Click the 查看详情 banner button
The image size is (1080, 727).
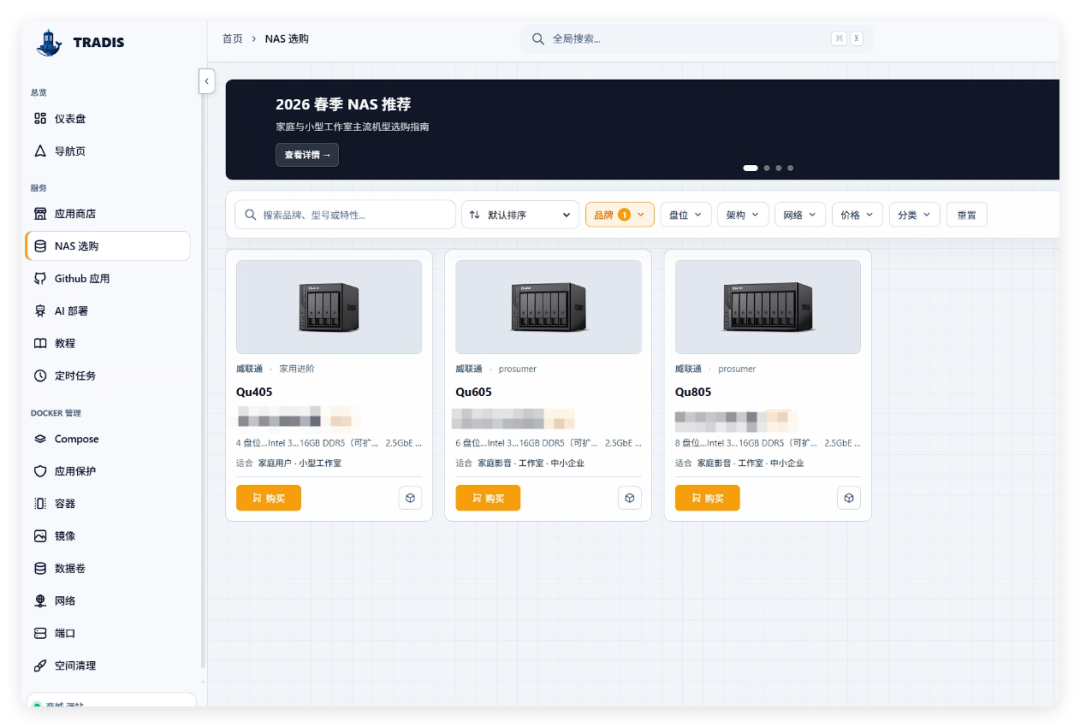coord(307,155)
